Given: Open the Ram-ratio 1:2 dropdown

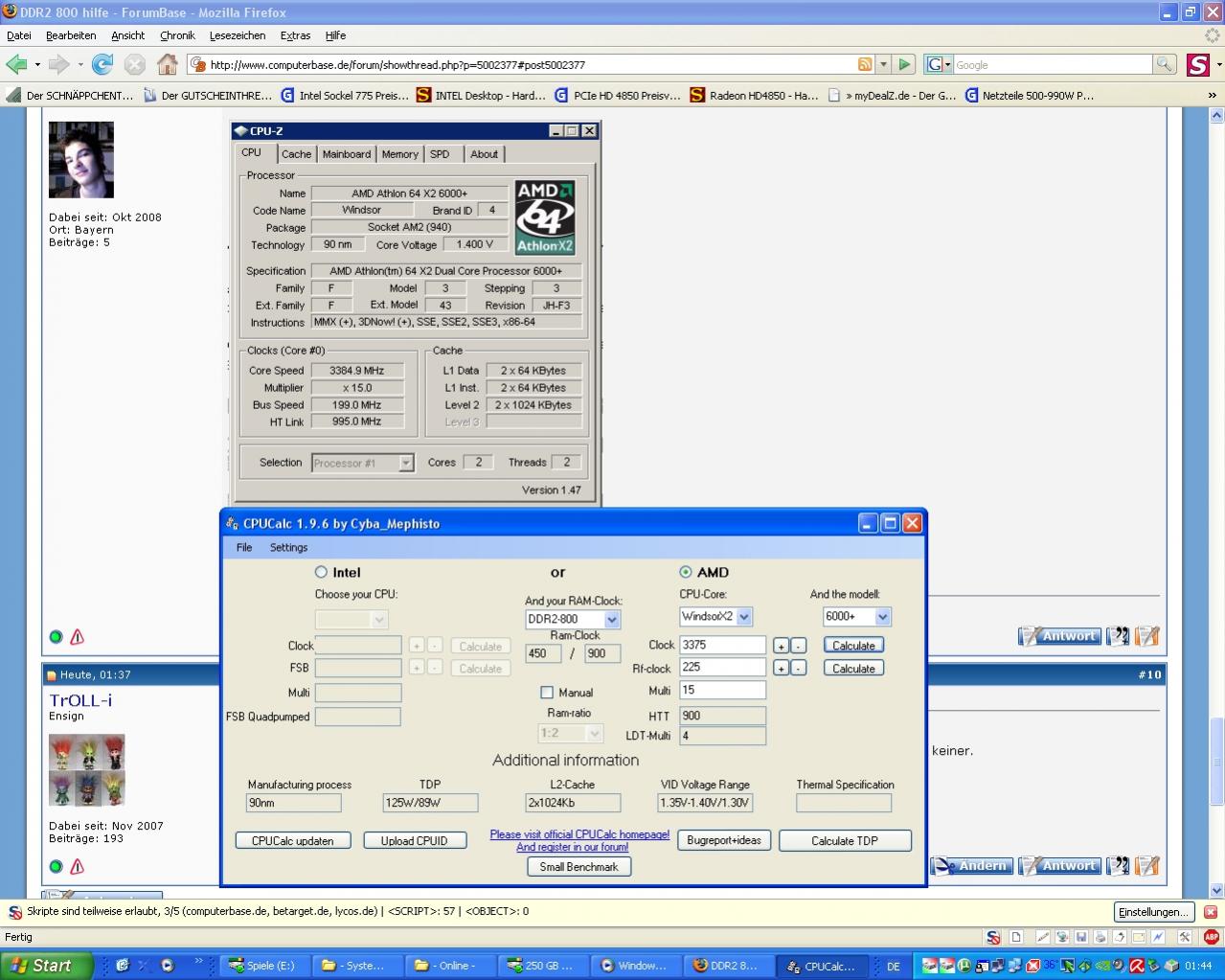Looking at the screenshot, I should tap(594, 734).
